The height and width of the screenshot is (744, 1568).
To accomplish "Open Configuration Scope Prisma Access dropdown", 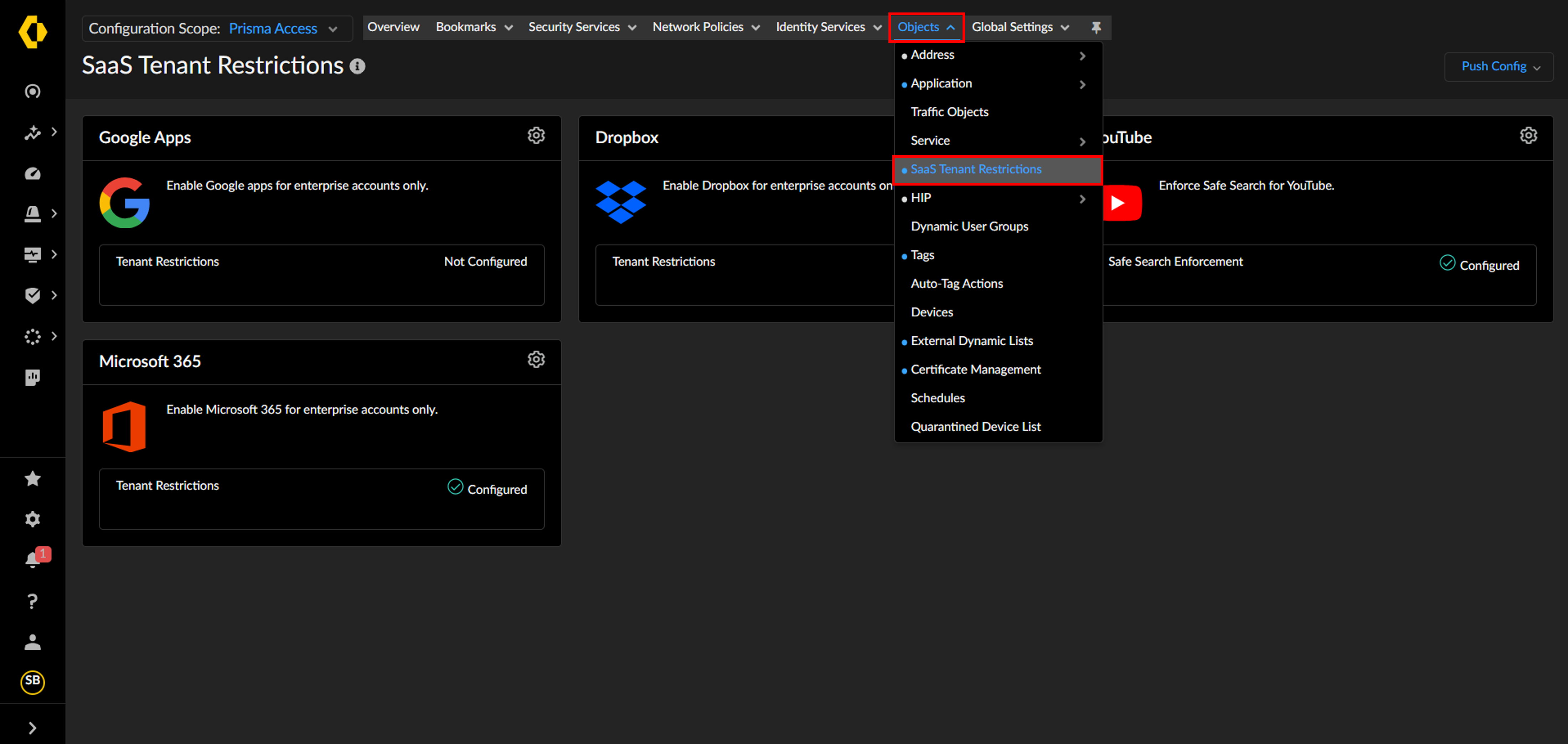I will 217,28.
